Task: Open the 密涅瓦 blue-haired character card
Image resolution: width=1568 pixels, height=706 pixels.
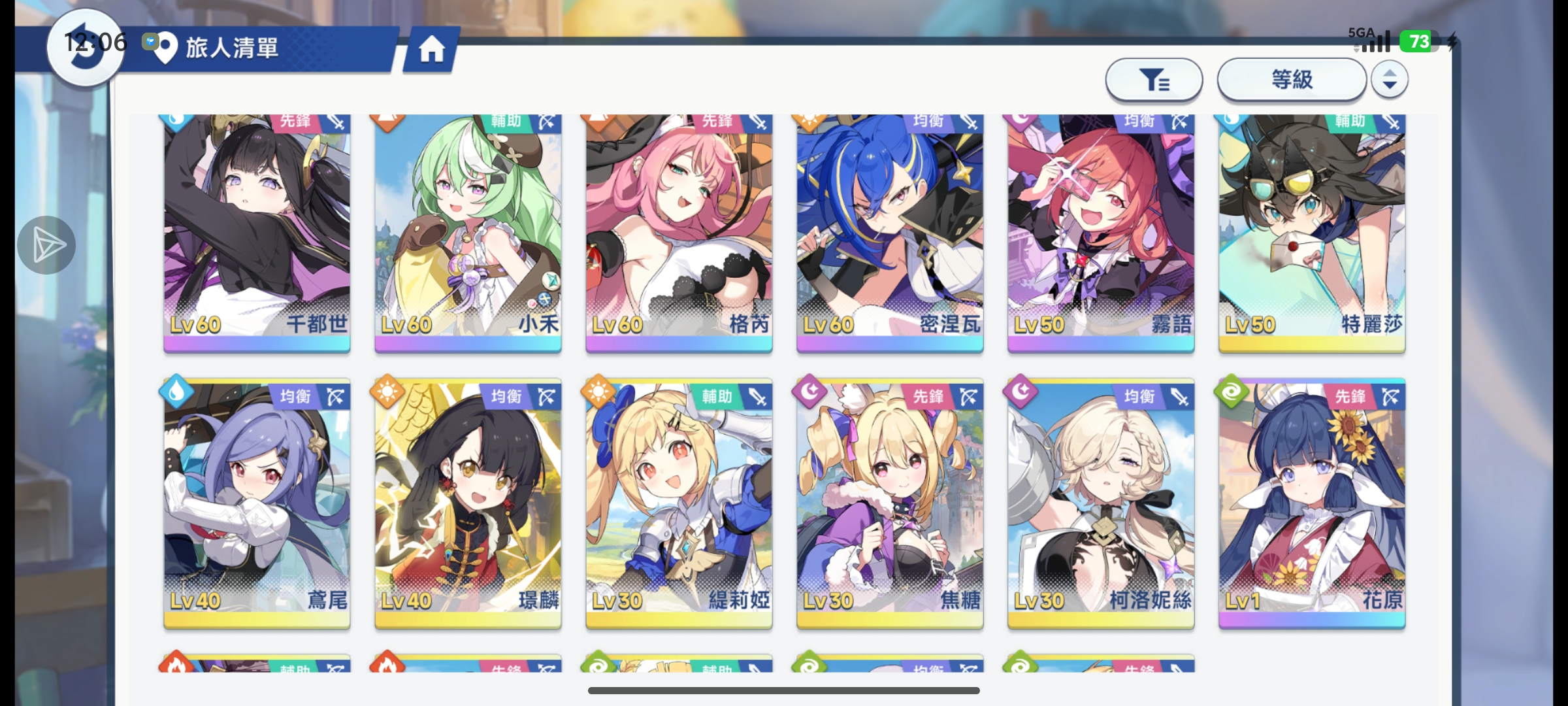Action: [890, 233]
